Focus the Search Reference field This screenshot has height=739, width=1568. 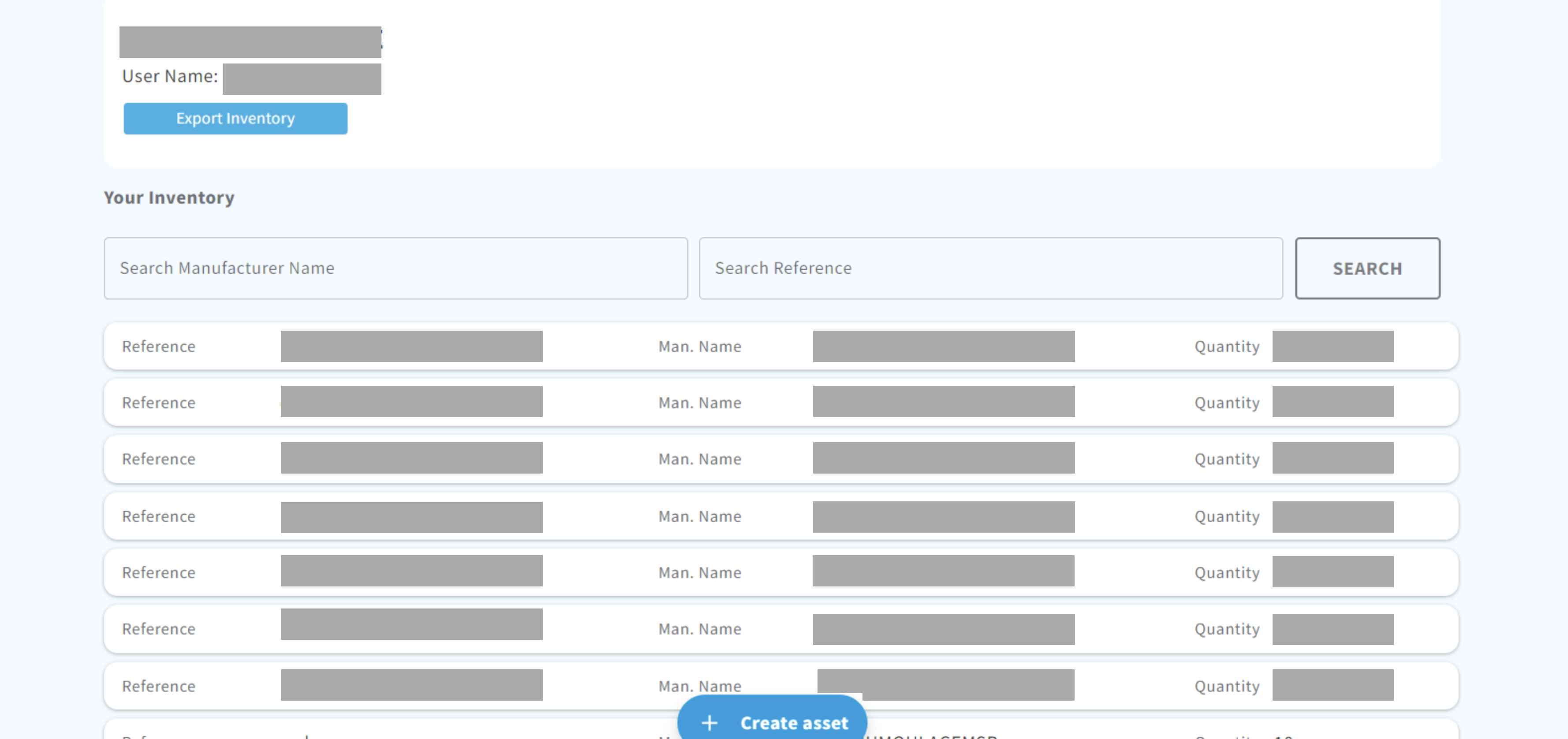coord(990,268)
